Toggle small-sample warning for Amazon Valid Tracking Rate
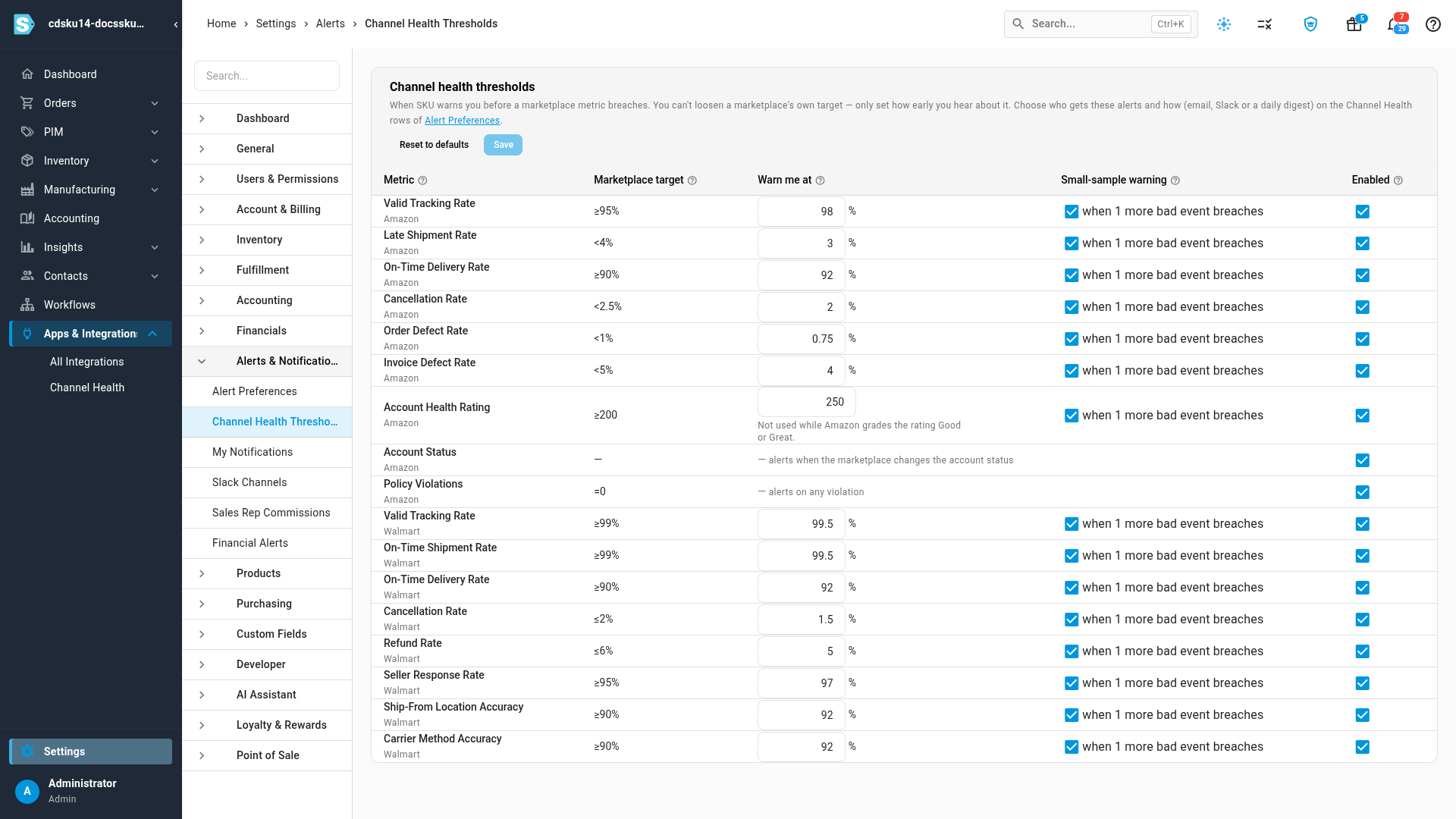This screenshot has width=1456, height=819. pyautogui.click(x=1072, y=212)
